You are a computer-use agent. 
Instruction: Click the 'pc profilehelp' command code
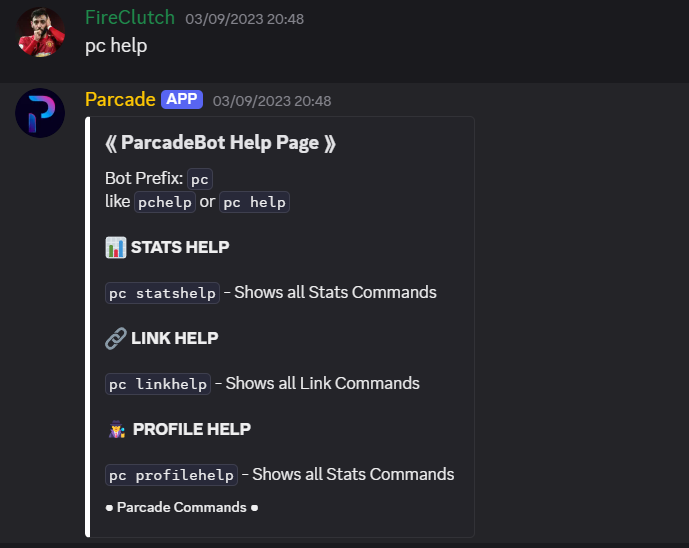click(172, 475)
